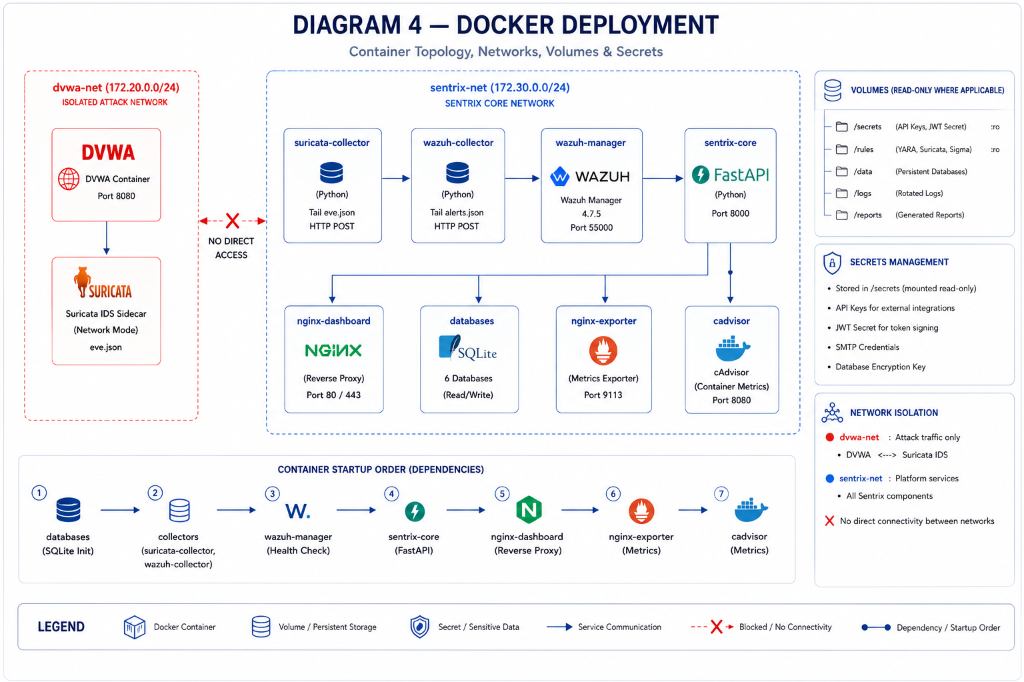The height and width of the screenshot is (682, 1024).
Task: Click the "CONTAINER STARTUP ORDER (DEPENDENCIES)" heading
Action: pyautogui.click(x=381, y=470)
